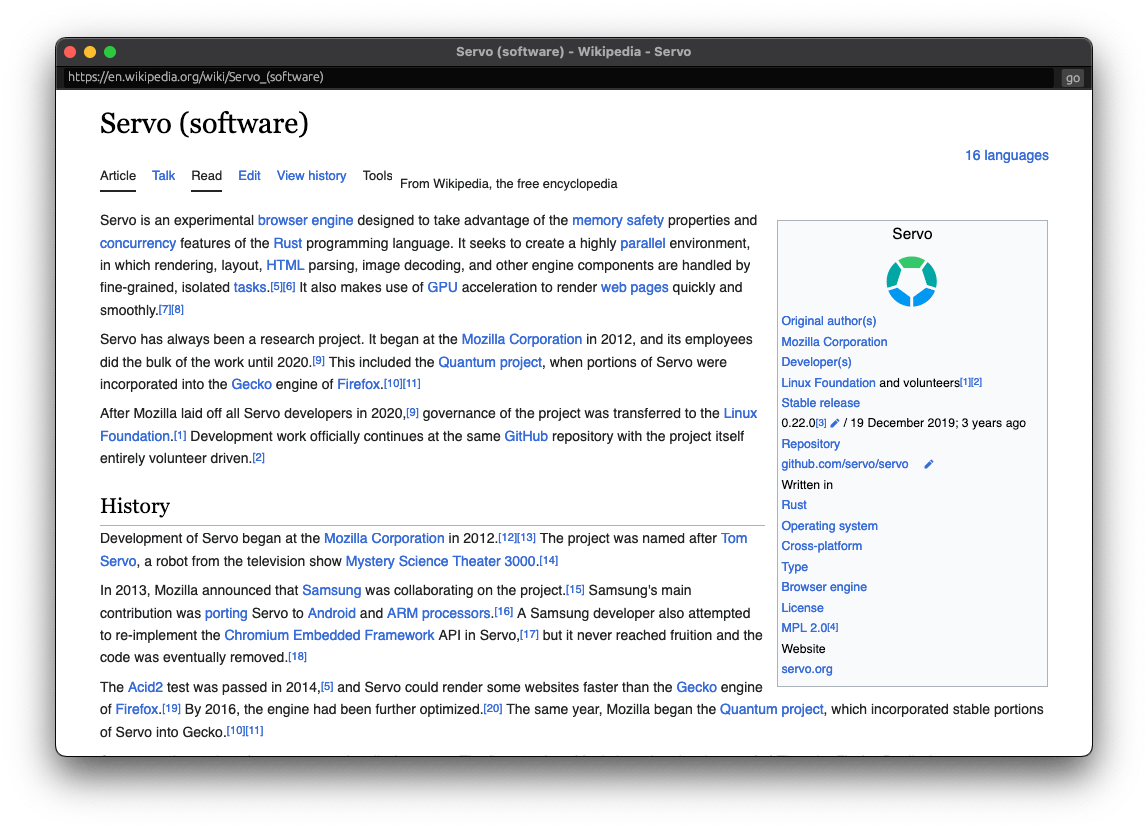Click the go button beside the address bar

coord(1073,78)
